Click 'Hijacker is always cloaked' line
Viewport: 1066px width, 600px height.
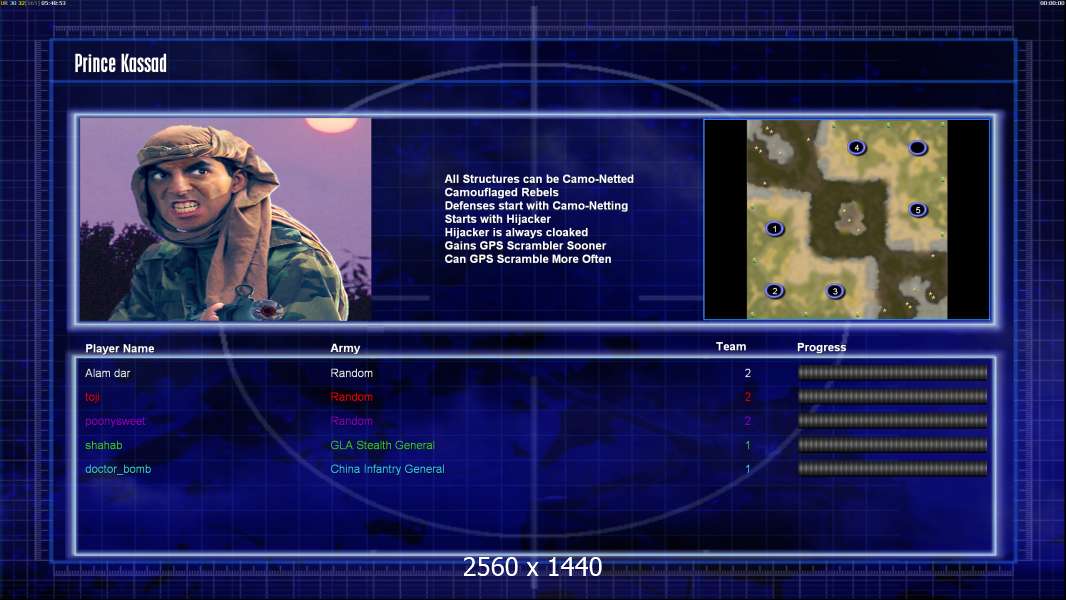pos(516,232)
